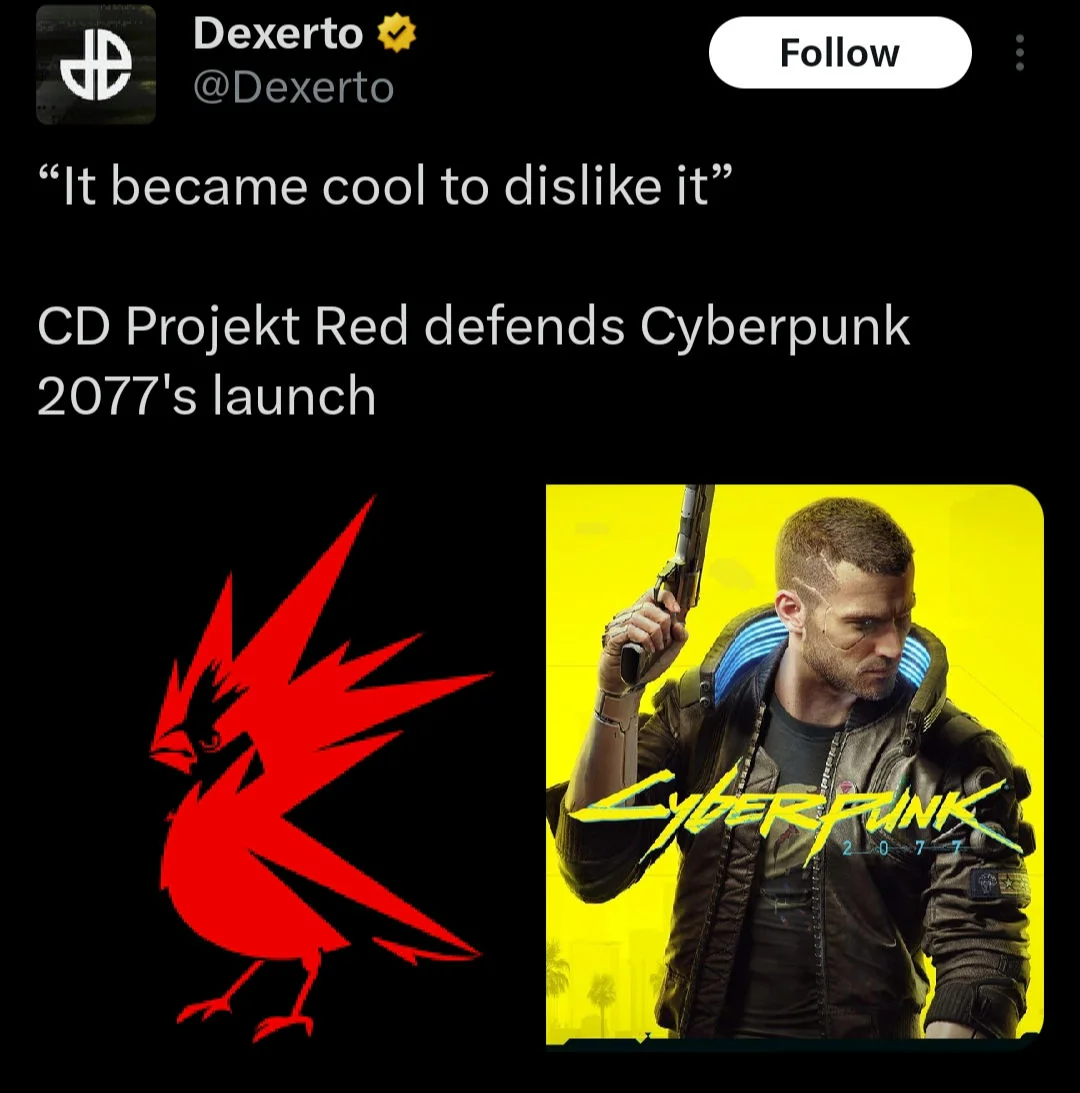Open the three-dot more options menu
The image size is (1080, 1093).
tap(1019, 52)
